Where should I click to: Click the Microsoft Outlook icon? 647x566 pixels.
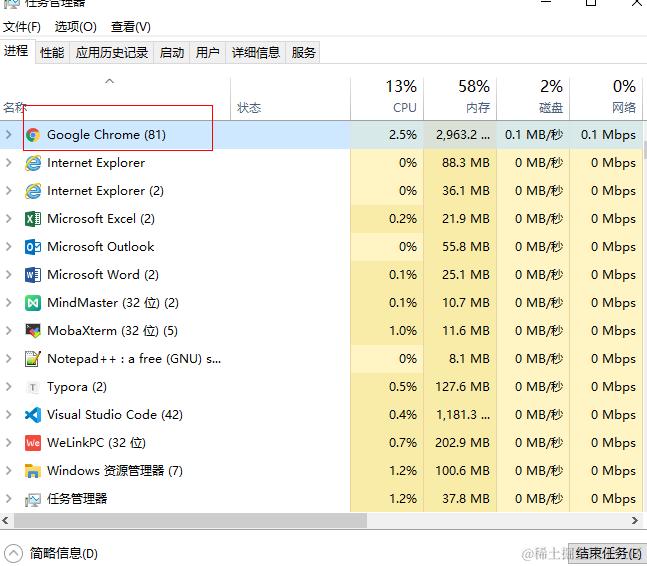pos(33,247)
